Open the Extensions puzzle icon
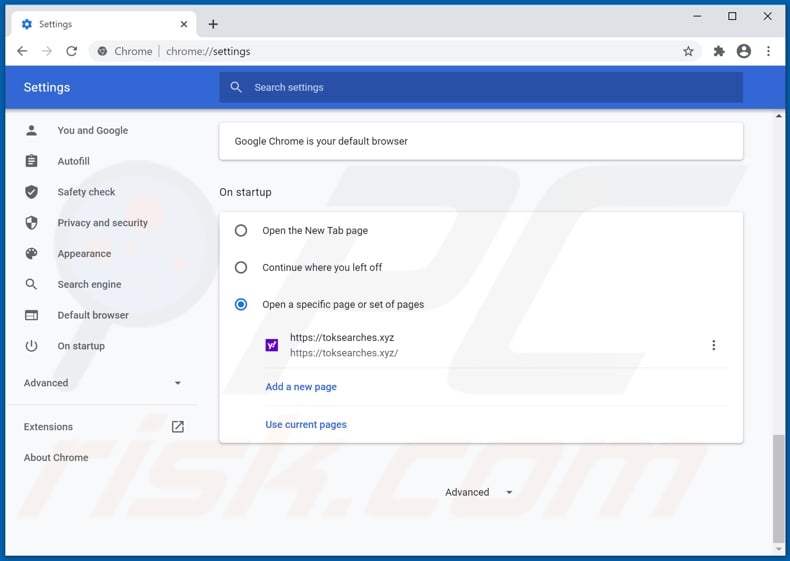The image size is (790, 561). point(719,51)
